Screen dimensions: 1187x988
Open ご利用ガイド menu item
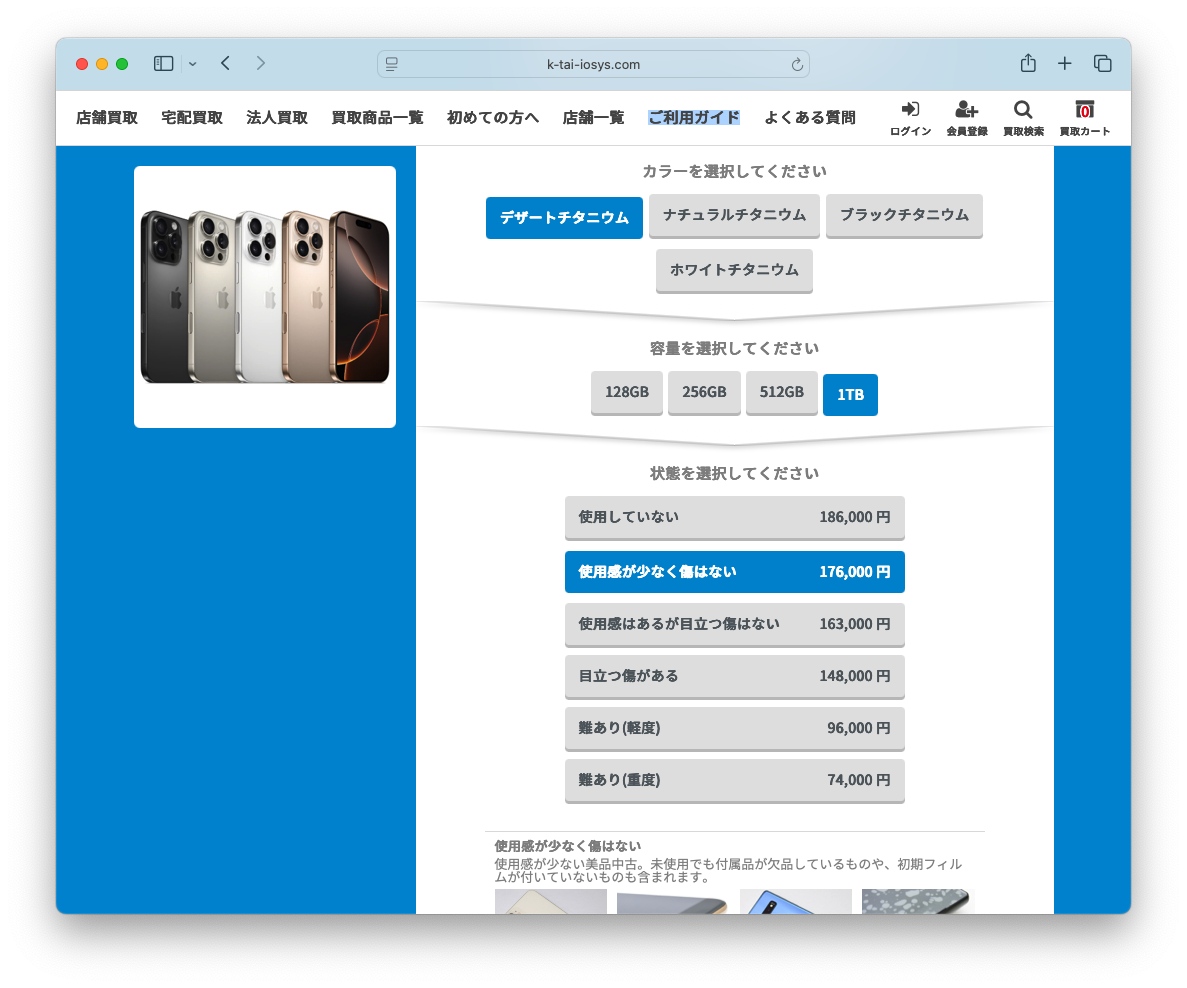(x=694, y=118)
